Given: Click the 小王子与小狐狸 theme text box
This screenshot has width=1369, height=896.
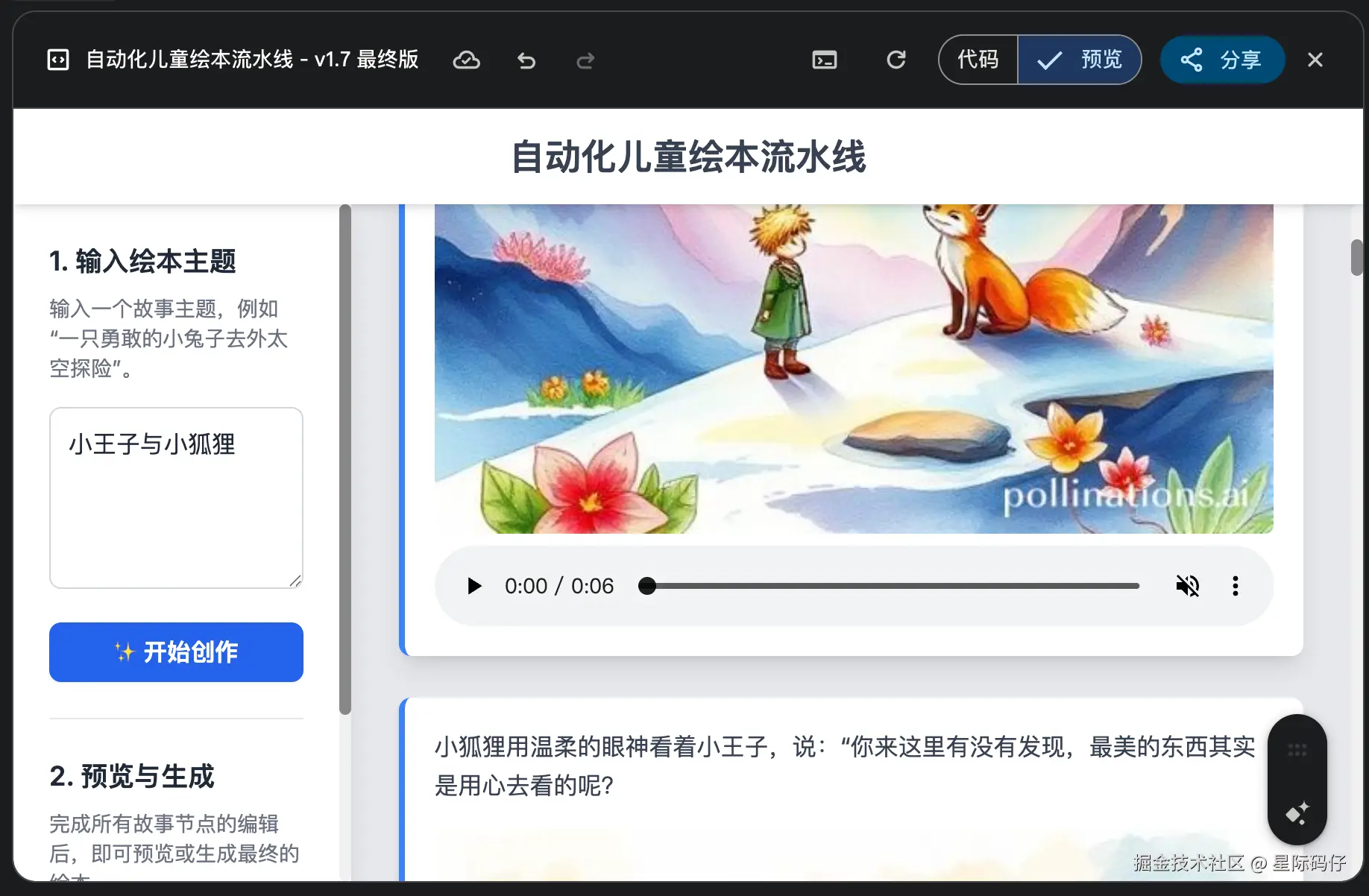Looking at the screenshot, I should [176, 498].
